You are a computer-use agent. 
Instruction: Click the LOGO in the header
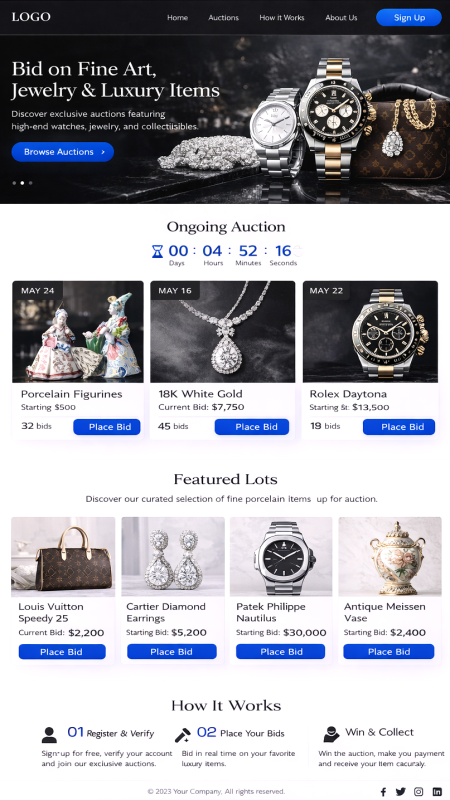tap(31, 17)
